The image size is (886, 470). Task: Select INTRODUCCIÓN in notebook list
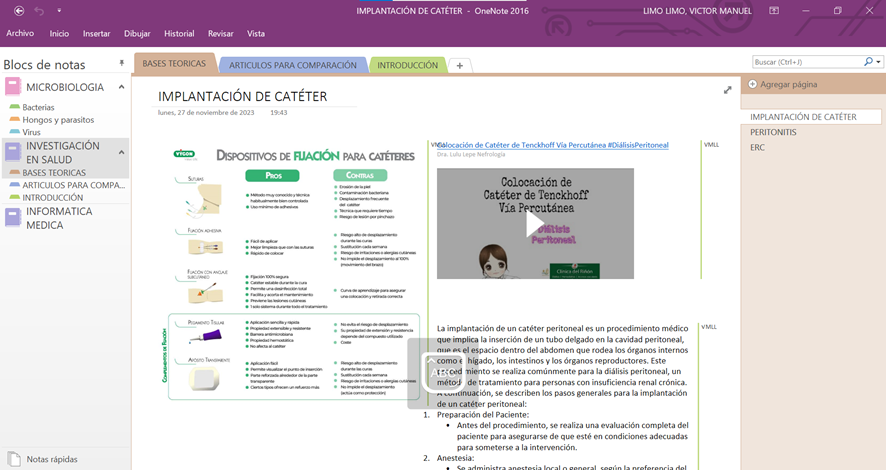pyautogui.click(x=53, y=197)
